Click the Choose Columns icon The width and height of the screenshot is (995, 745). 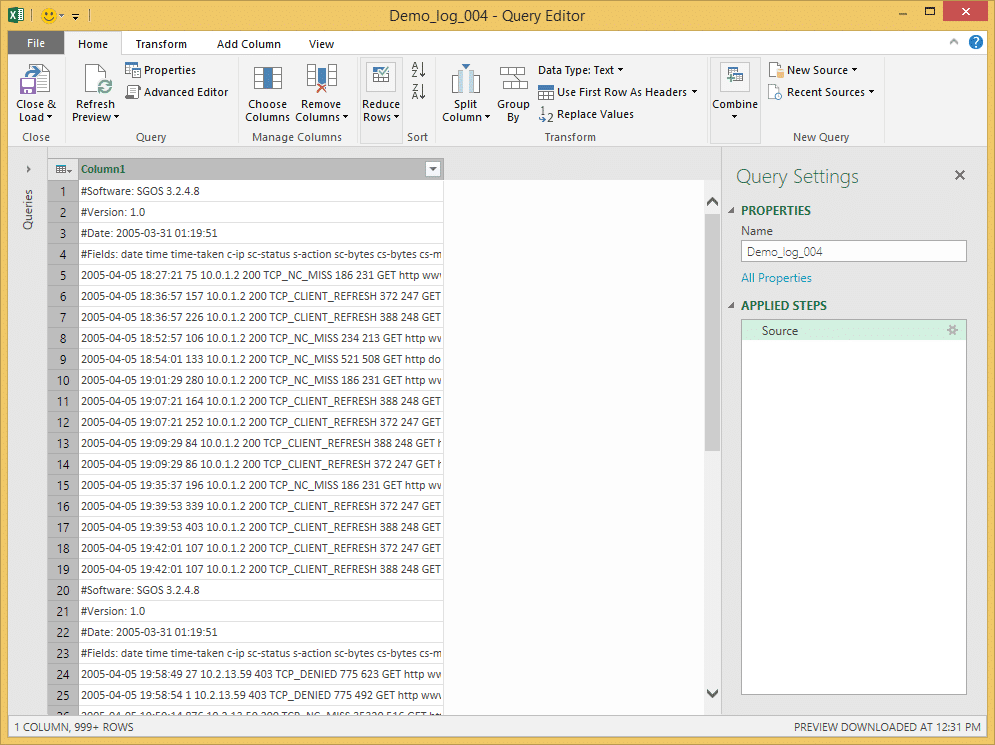coord(267,79)
